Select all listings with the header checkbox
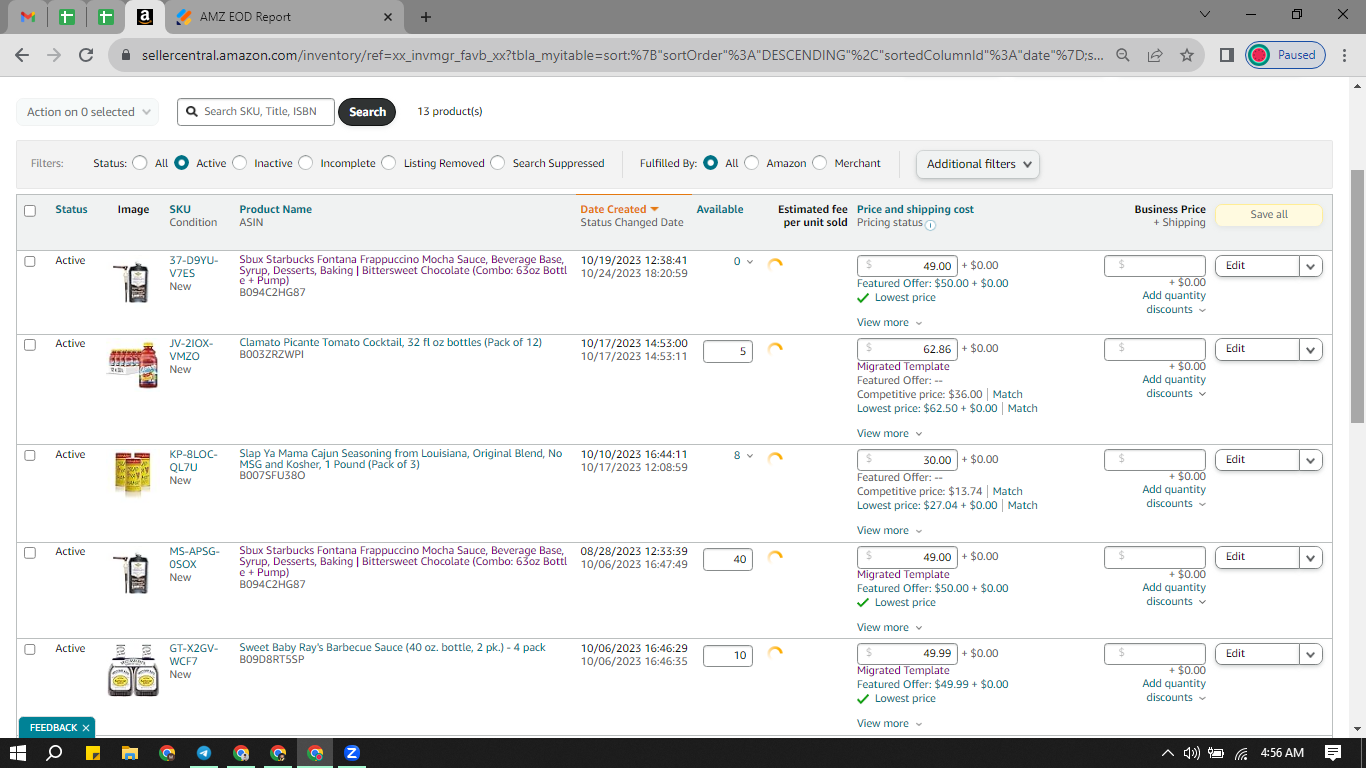 (30, 211)
